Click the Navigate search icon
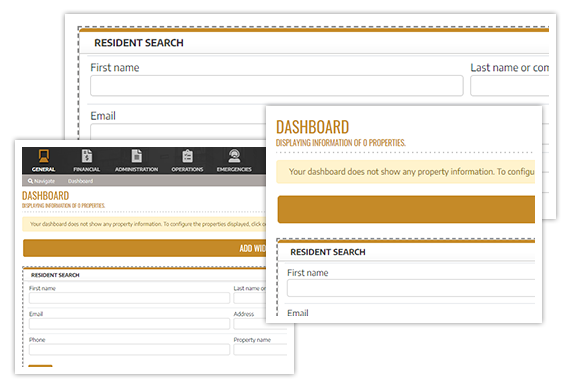The width and height of the screenshot is (570, 390). click(30, 181)
